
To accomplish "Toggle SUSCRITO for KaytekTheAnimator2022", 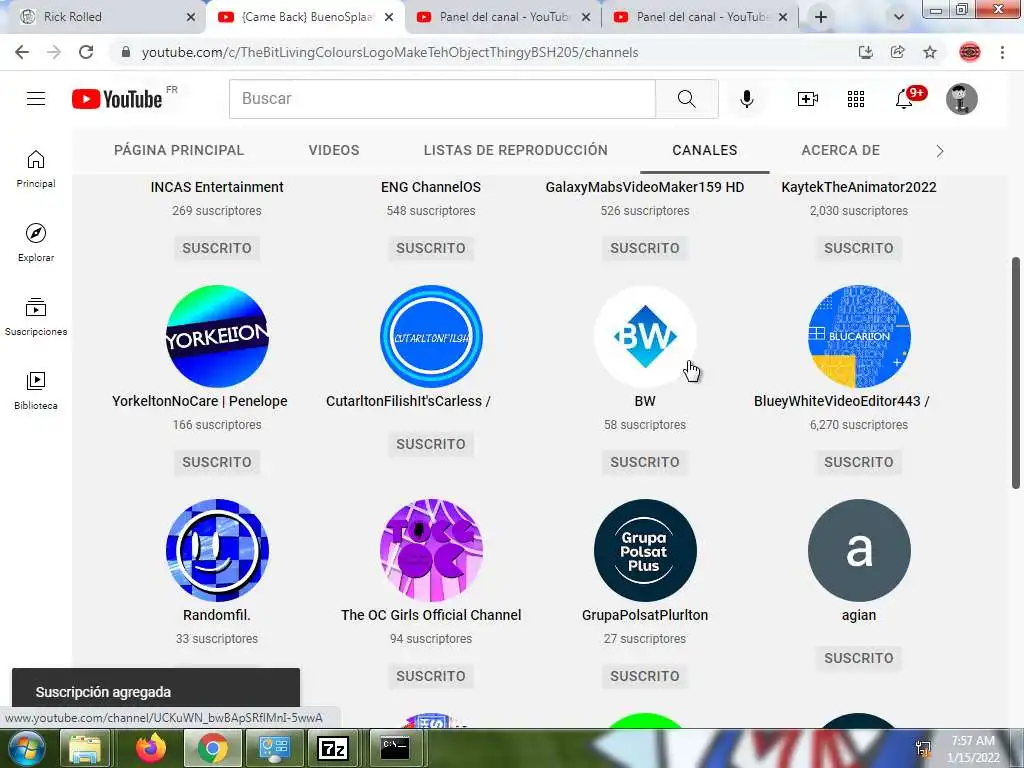I will tap(859, 248).
